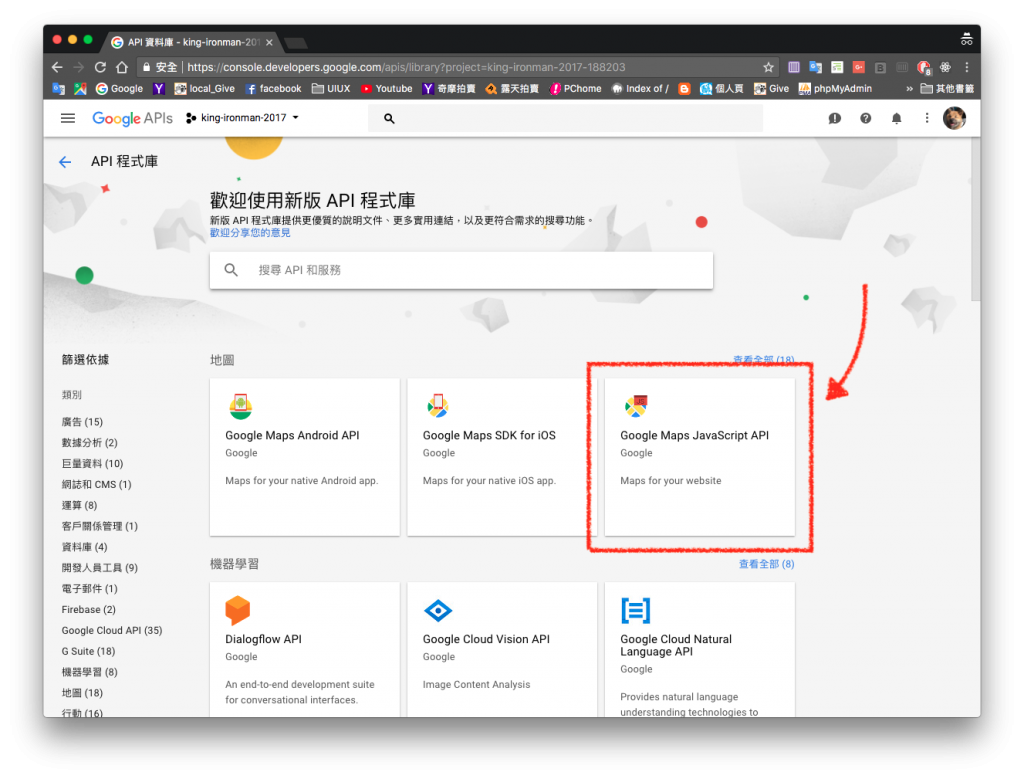The height and width of the screenshot is (779, 1024).
Task: Filter by 巨量資料 (10) category
Action: (92, 464)
